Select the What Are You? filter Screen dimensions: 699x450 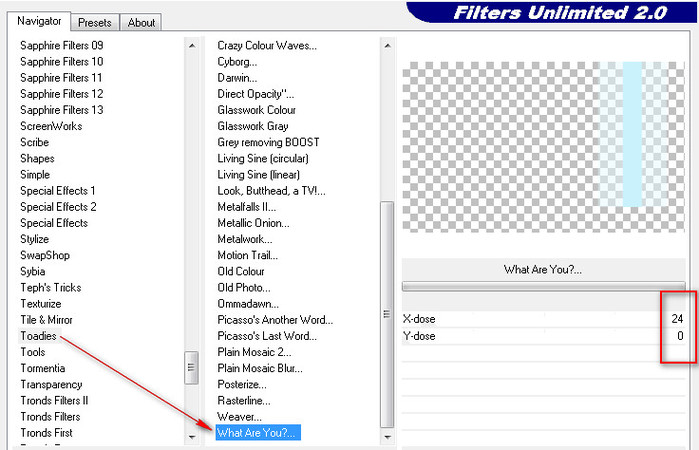258,433
